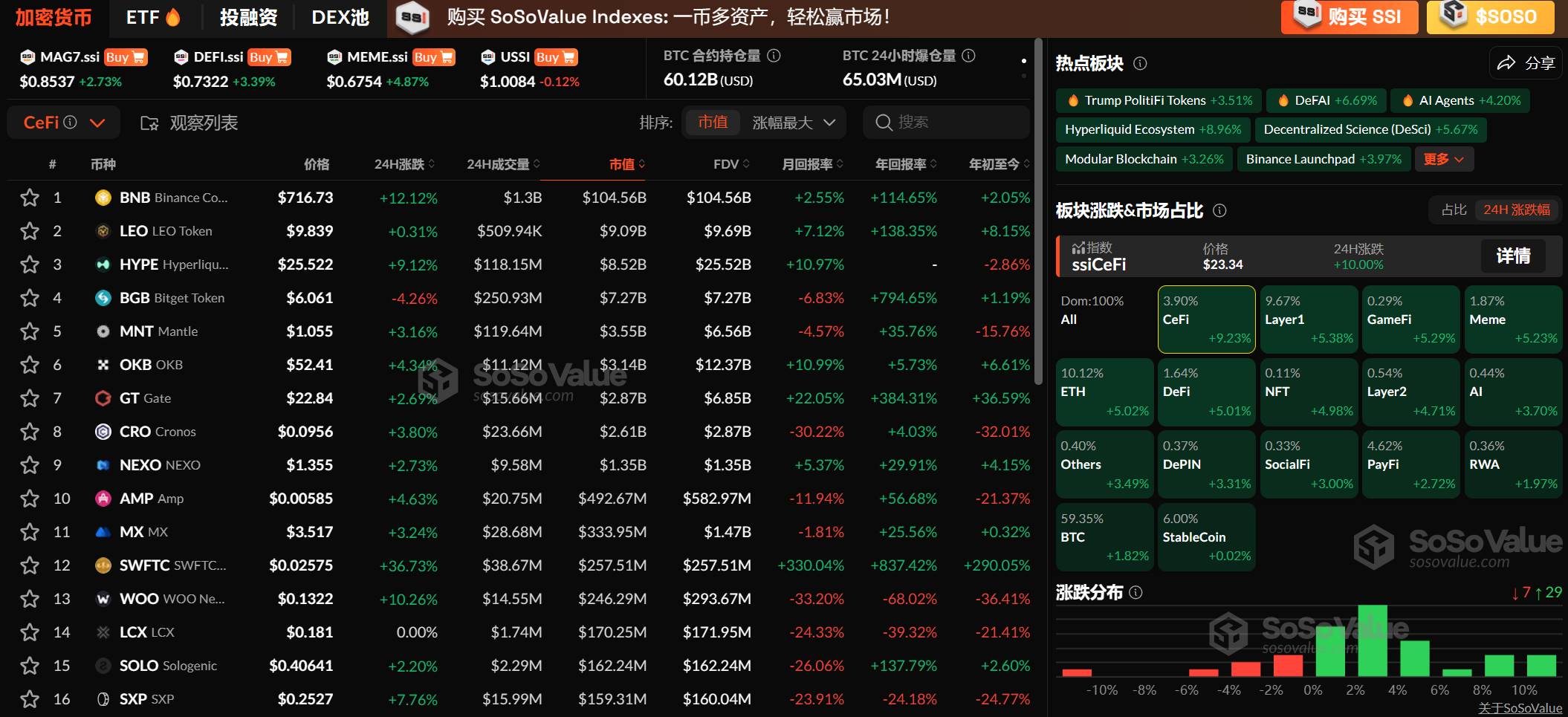
Task: Click the MX coin logo
Action: (103, 532)
